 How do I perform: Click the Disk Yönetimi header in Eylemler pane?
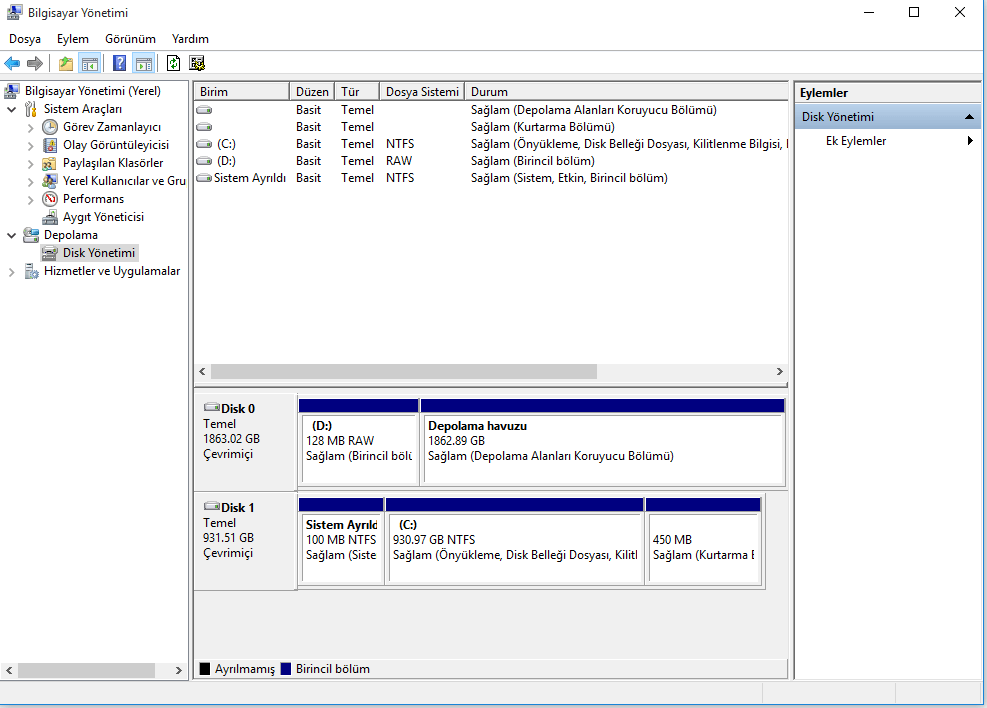pyautogui.click(x=888, y=116)
